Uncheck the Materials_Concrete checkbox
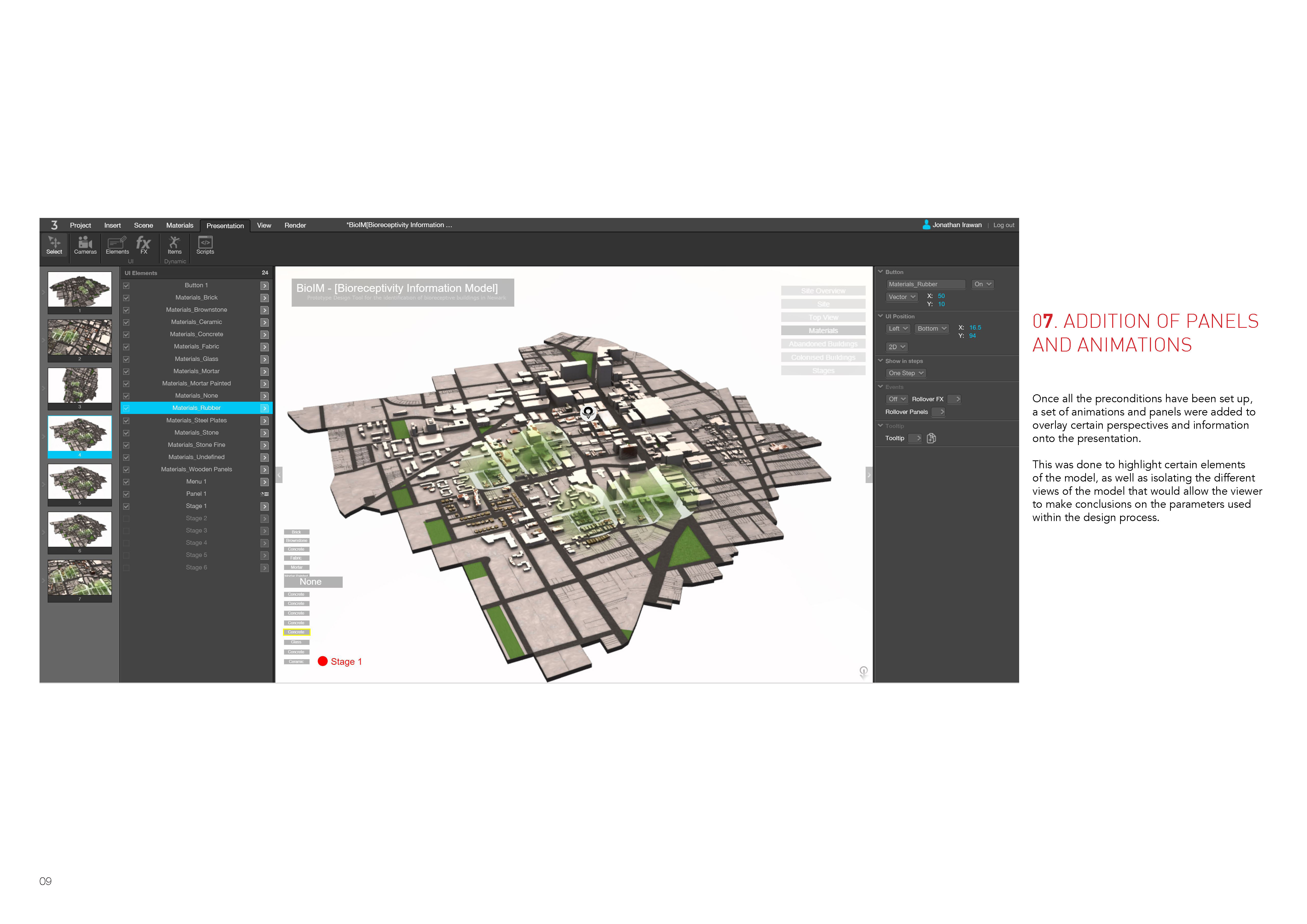 pyautogui.click(x=126, y=334)
